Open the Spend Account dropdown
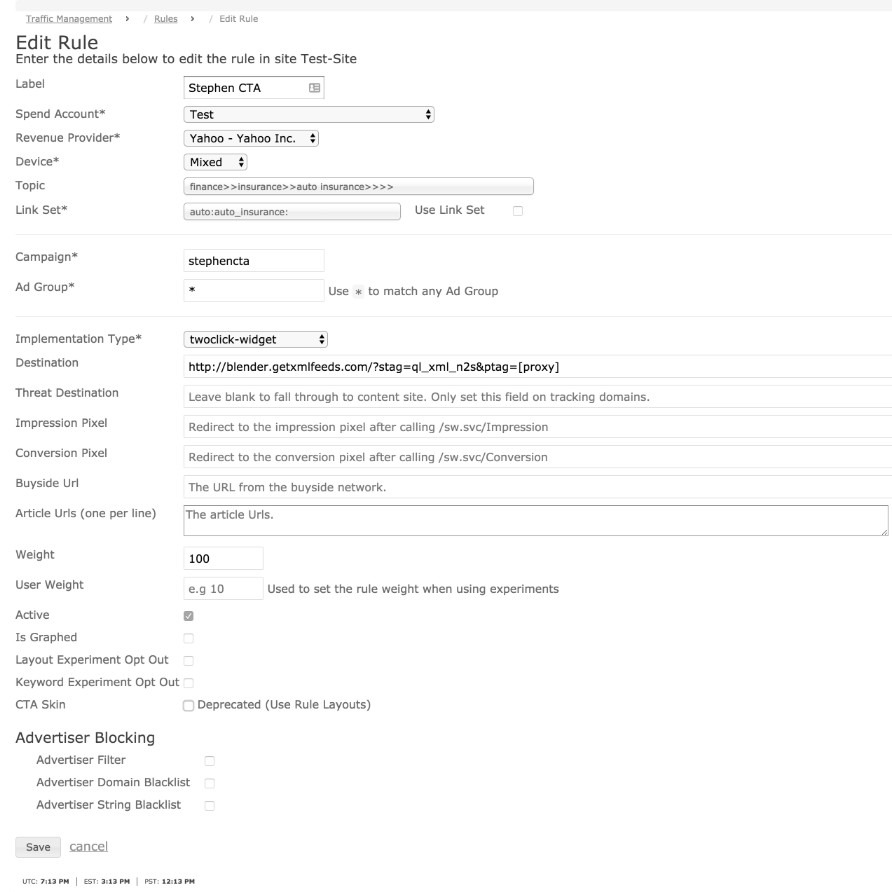Screen dimensions: 892x892 [x=309, y=115]
